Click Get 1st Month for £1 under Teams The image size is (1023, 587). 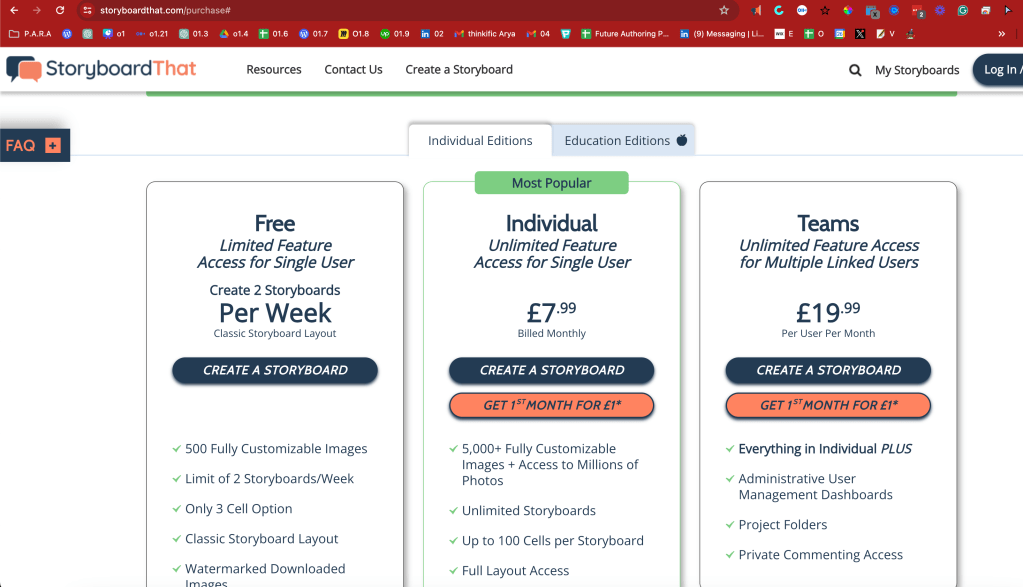pos(829,405)
